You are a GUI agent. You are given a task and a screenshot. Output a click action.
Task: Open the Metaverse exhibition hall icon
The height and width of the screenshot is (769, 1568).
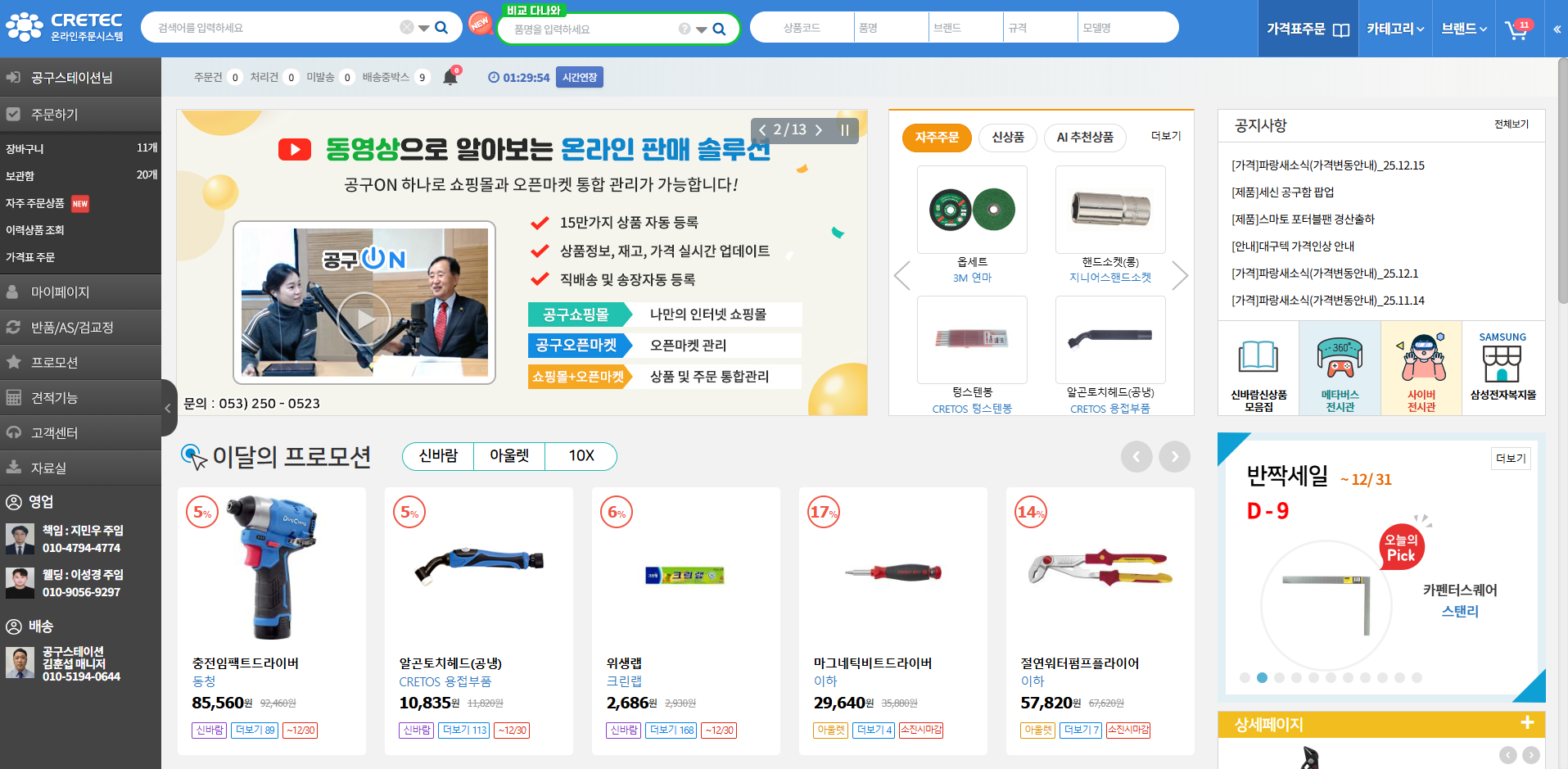point(1340,369)
